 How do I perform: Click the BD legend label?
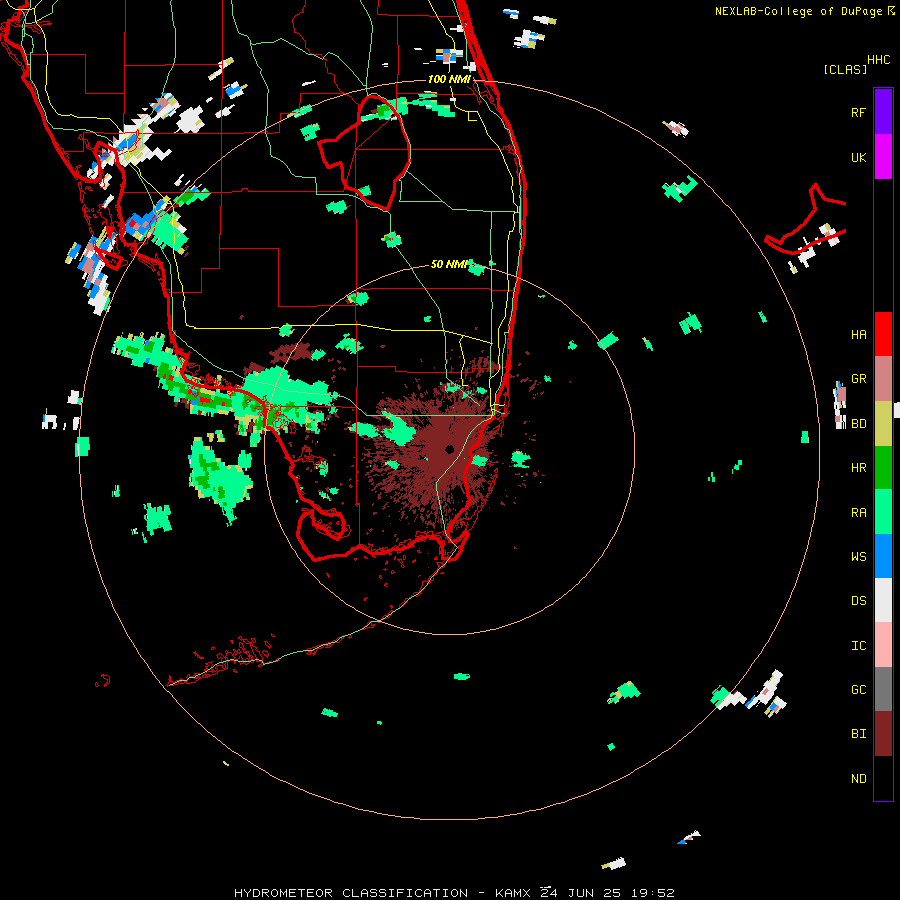(x=858, y=424)
